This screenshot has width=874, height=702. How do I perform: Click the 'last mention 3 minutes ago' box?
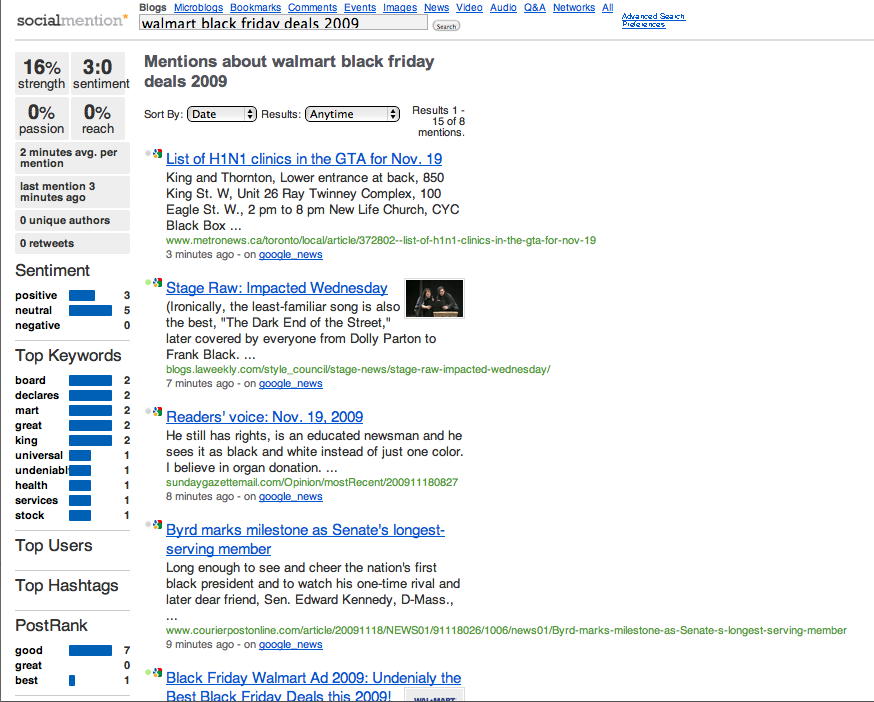[72, 192]
